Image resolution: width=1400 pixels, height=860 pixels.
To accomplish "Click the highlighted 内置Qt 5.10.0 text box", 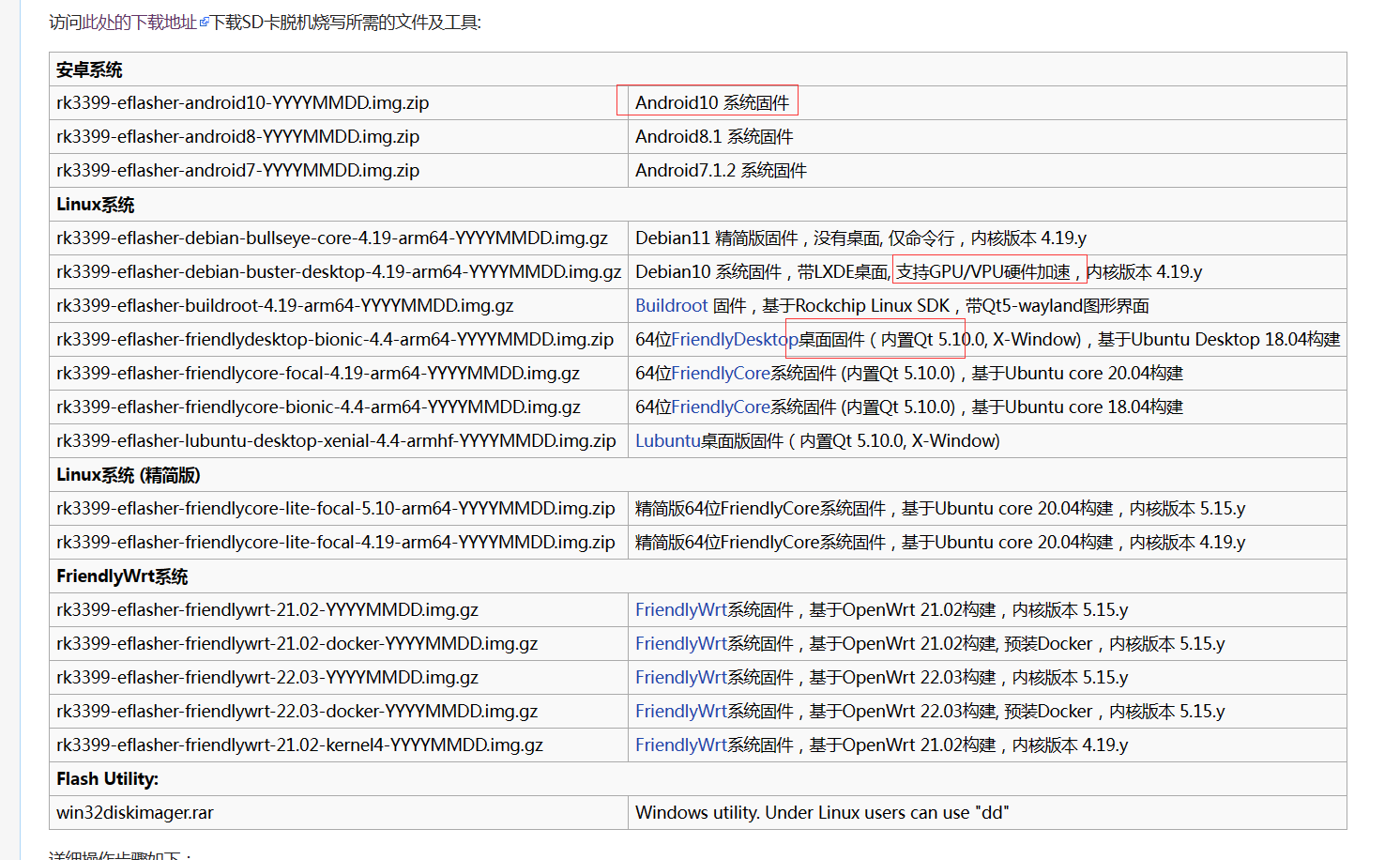I will click(875, 338).
